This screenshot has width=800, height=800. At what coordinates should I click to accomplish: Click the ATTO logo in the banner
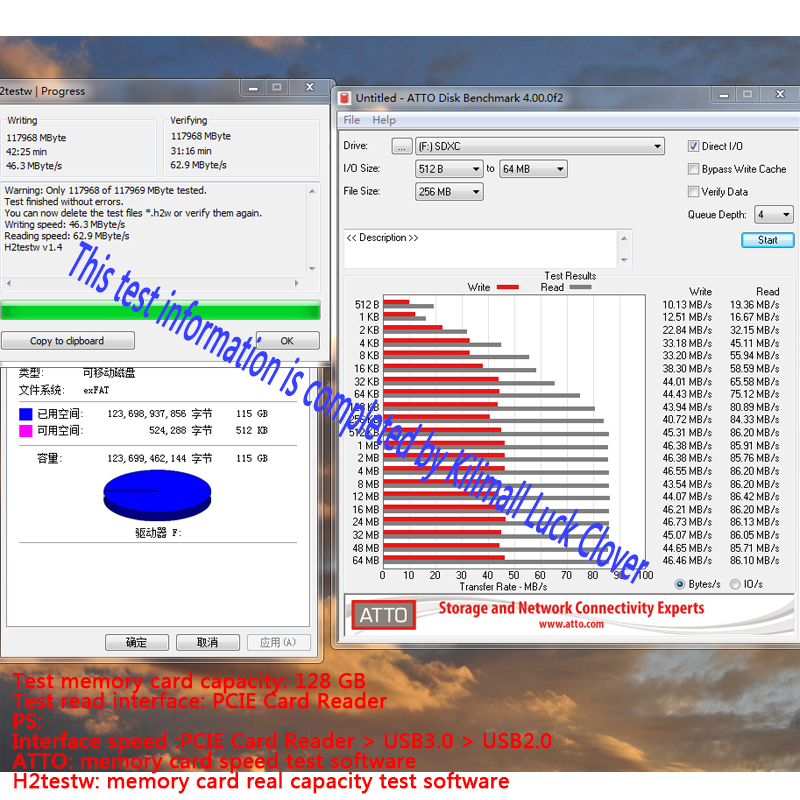click(x=383, y=615)
